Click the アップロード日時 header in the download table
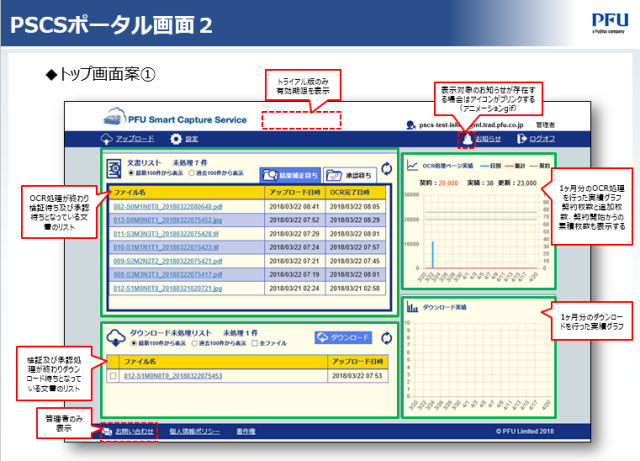This screenshot has height=461, width=640. click(358, 362)
